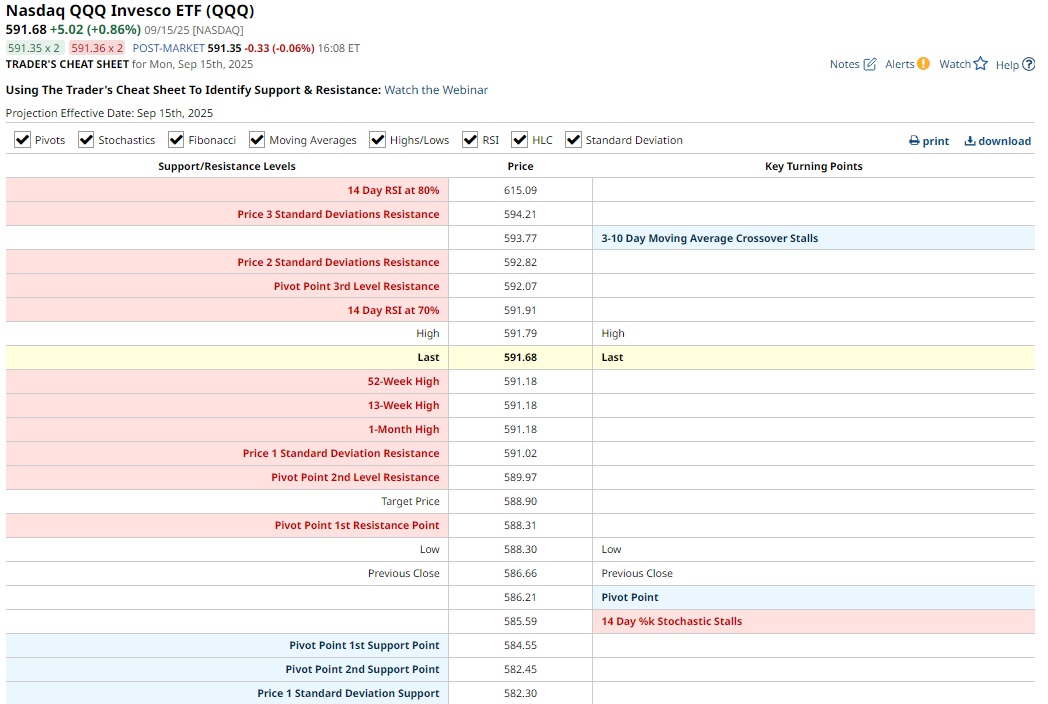Click the price 586.21
Screen dimensions: 1048x704
pos(521,598)
